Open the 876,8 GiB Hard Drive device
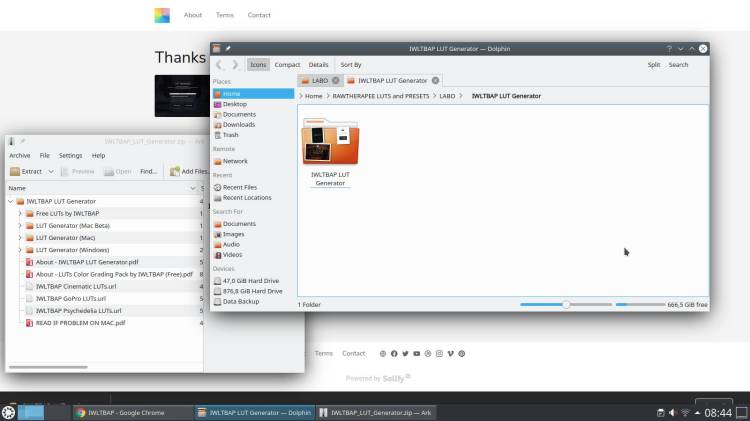 tap(253, 291)
